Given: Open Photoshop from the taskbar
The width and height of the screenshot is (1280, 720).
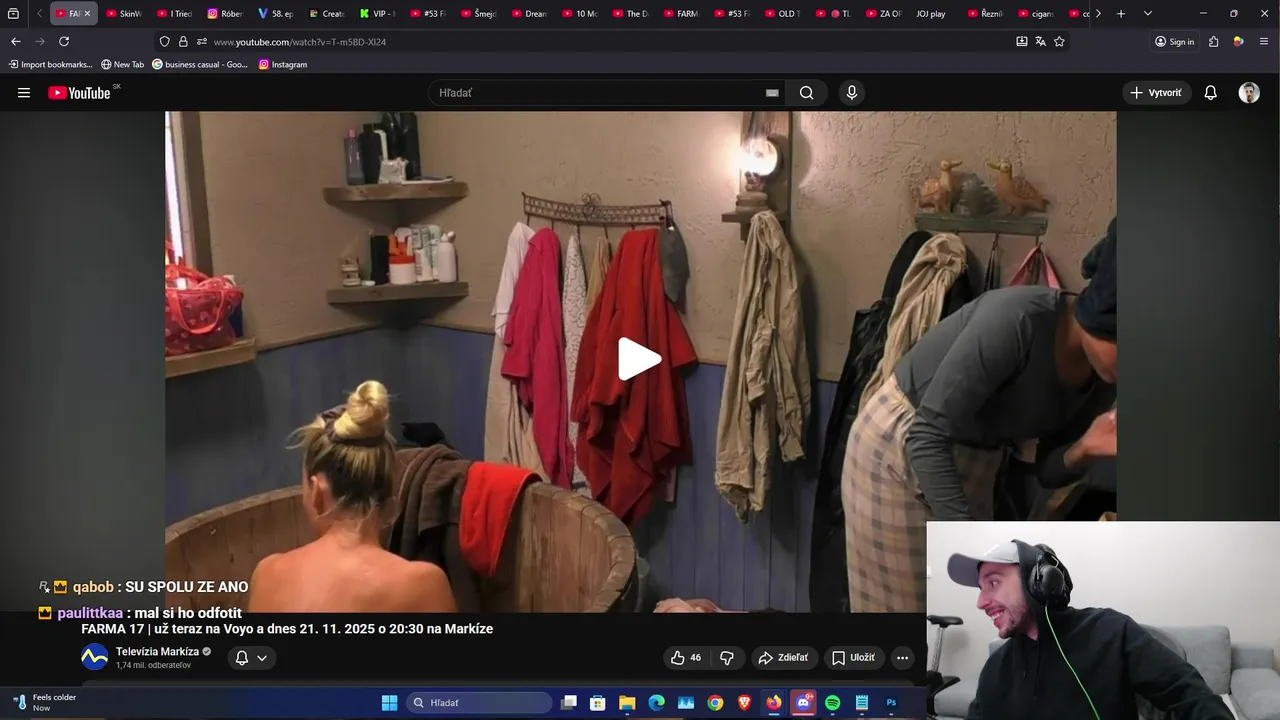Looking at the screenshot, I should pos(891,703).
